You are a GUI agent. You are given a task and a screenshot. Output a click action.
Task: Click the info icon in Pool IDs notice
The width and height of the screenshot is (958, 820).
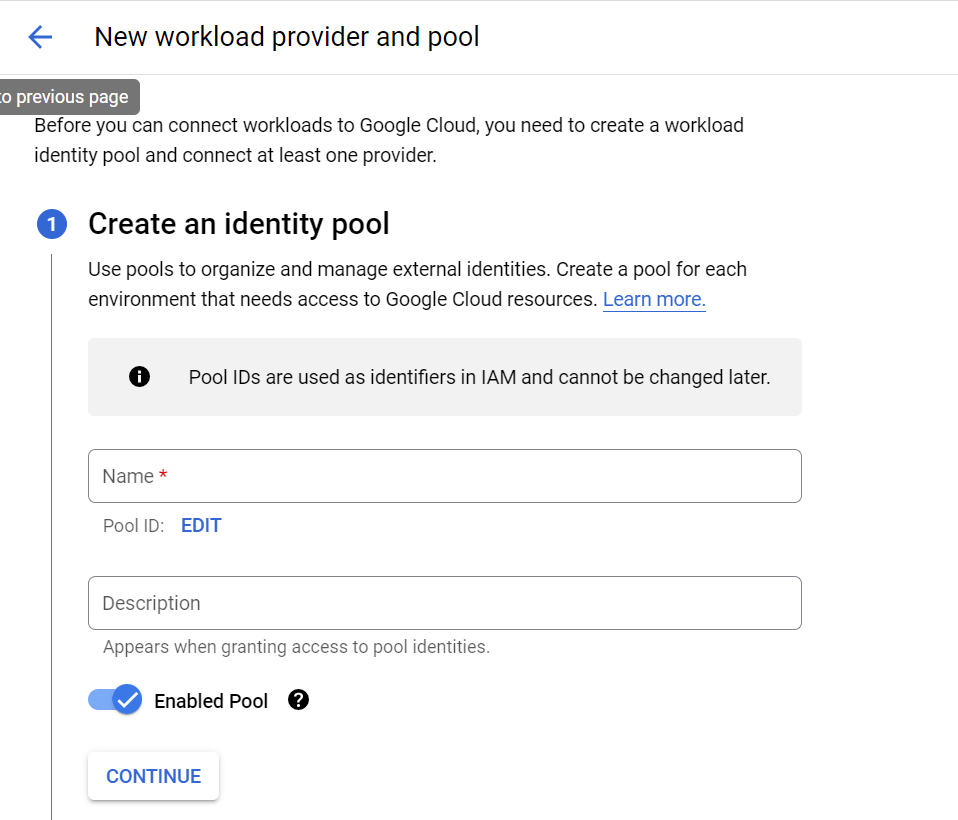[140, 377]
